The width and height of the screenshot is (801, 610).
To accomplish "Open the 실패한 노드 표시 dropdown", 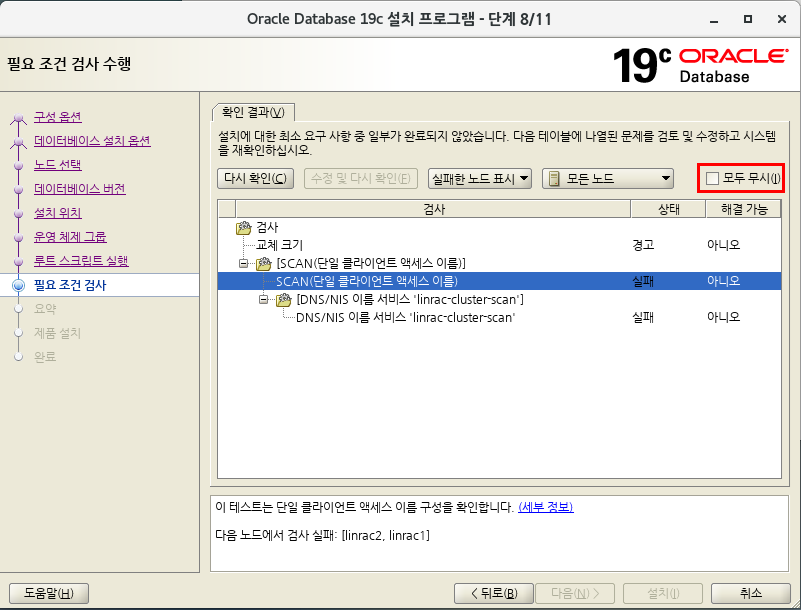I will (x=480, y=178).
